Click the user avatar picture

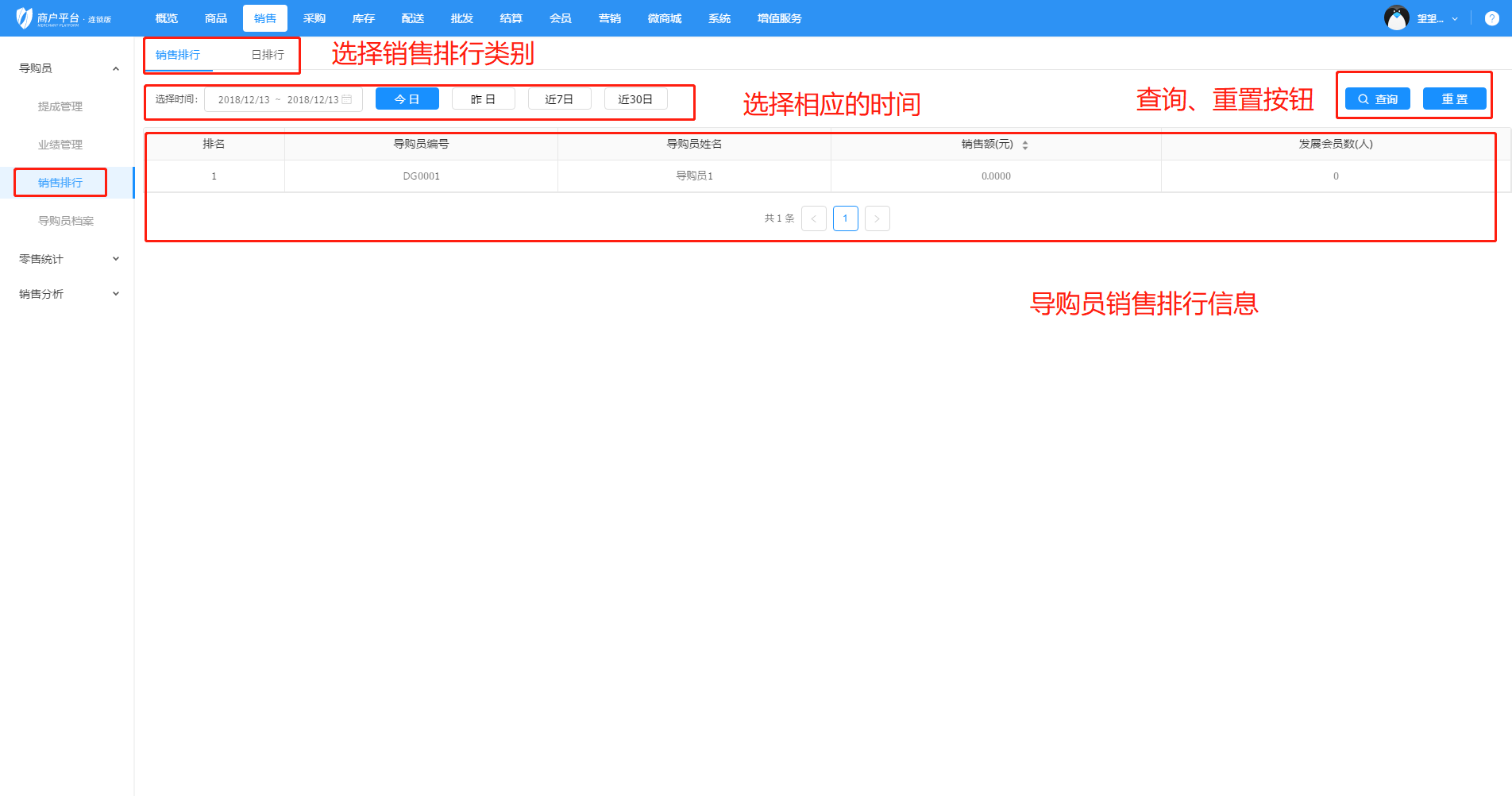click(x=1396, y=18)
